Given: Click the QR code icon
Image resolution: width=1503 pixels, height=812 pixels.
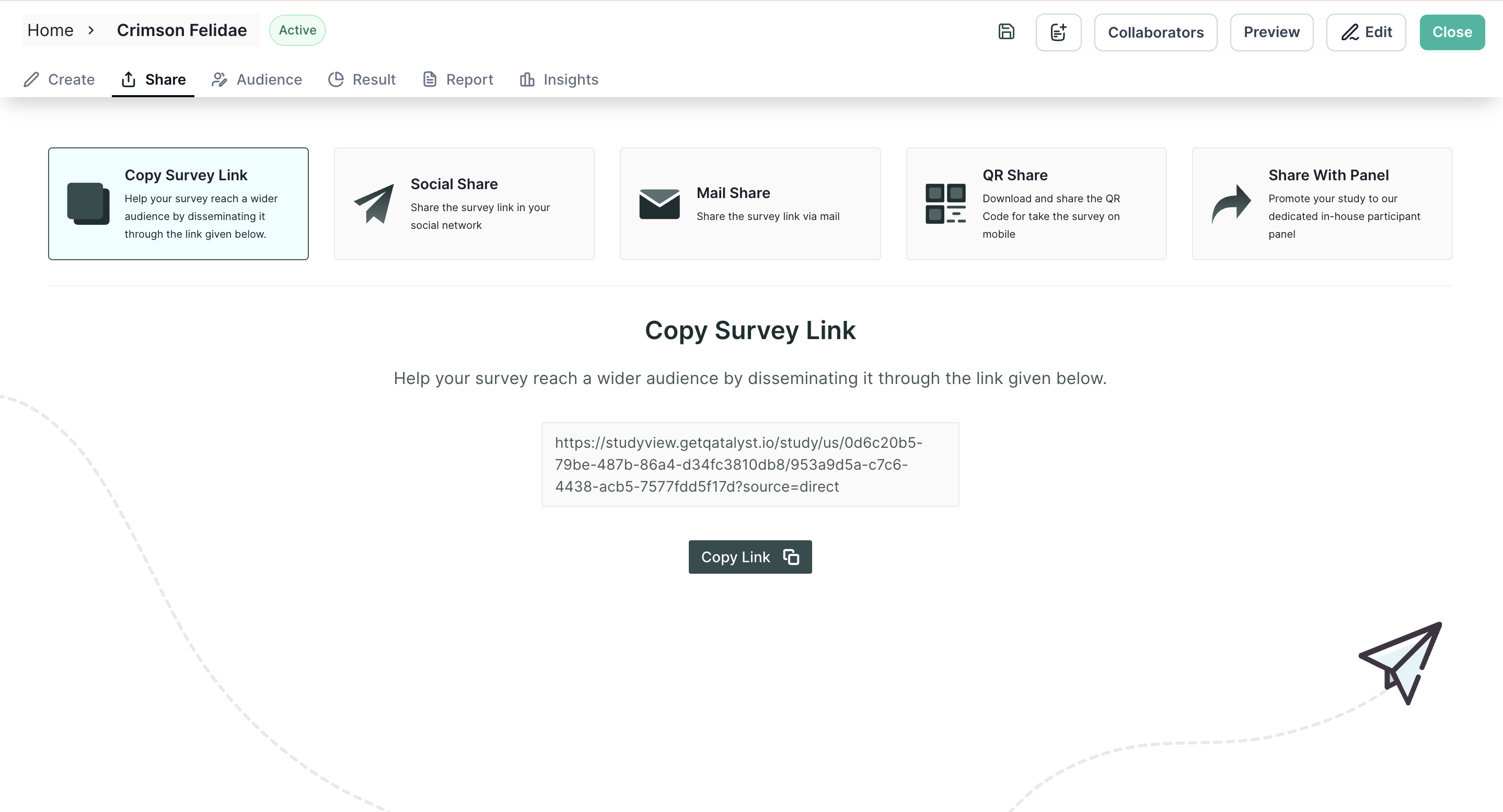Looking at the screenshot, I should [x=945, y=204].
